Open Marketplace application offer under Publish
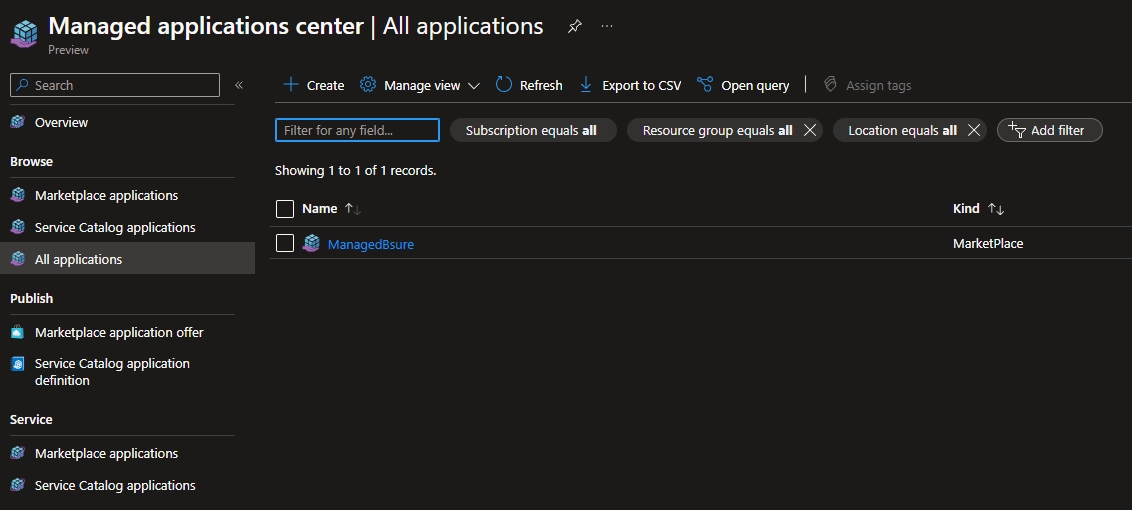This screenshot has width=1132, height=510. pos(118,332)
